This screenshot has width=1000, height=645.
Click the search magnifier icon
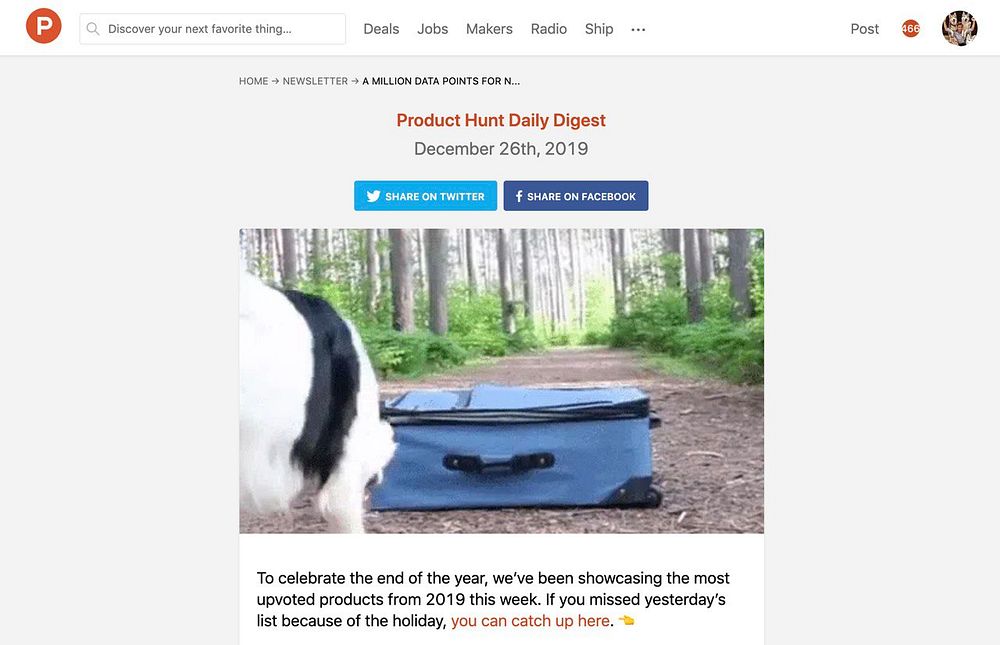[x=93, y=29]
